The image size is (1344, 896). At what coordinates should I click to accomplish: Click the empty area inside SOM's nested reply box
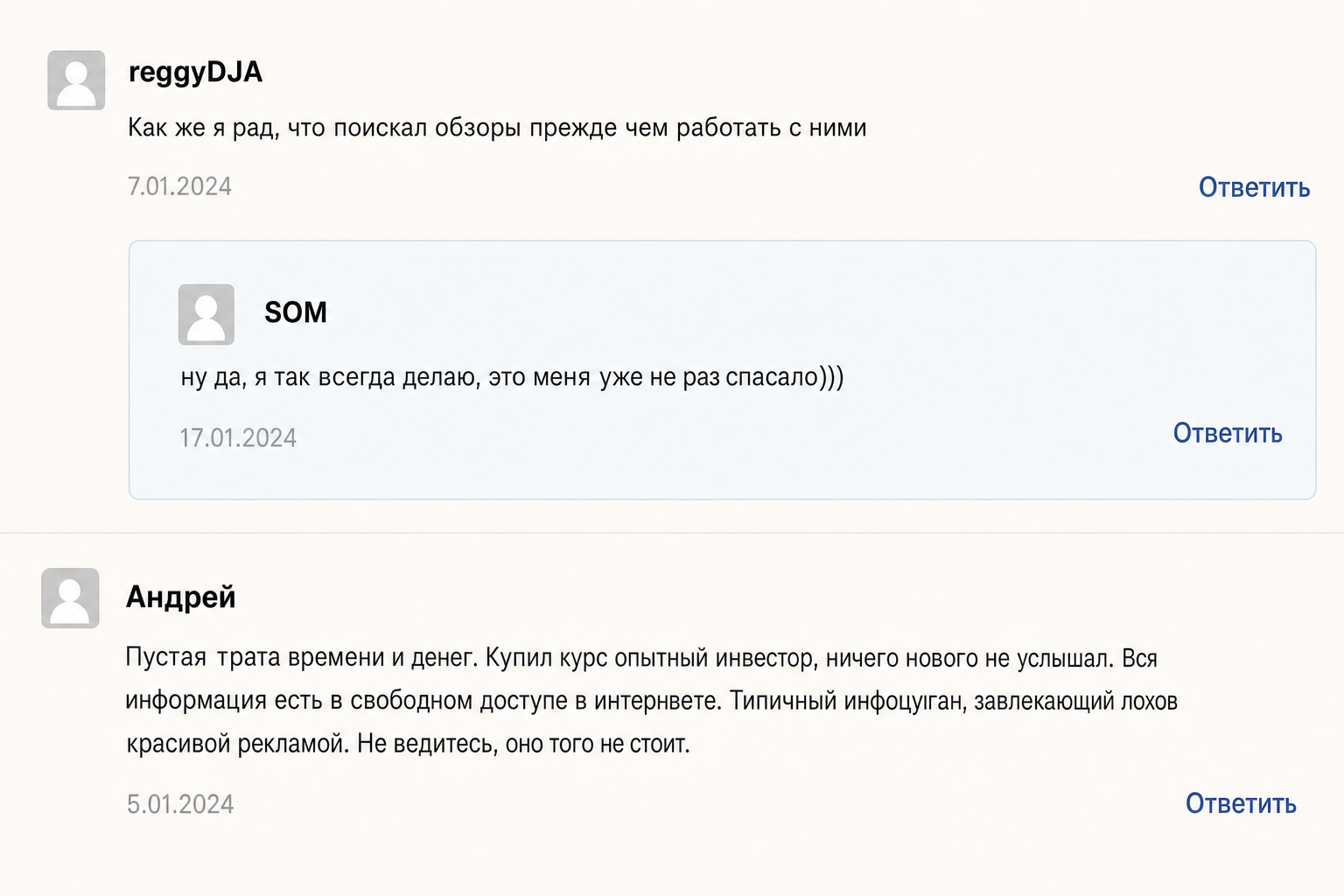pos(962,315)
